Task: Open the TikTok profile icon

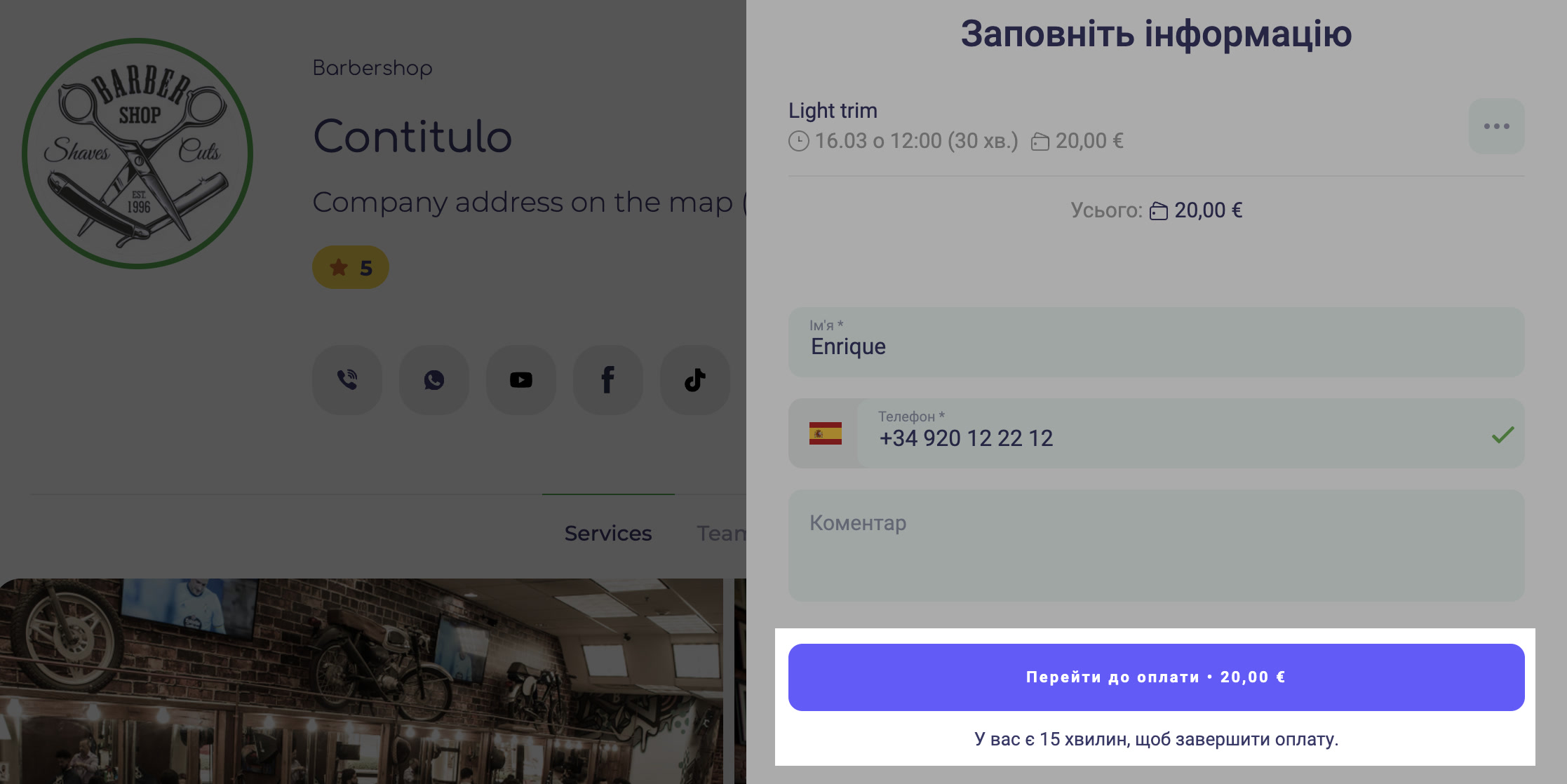Action: coord(695,380)
